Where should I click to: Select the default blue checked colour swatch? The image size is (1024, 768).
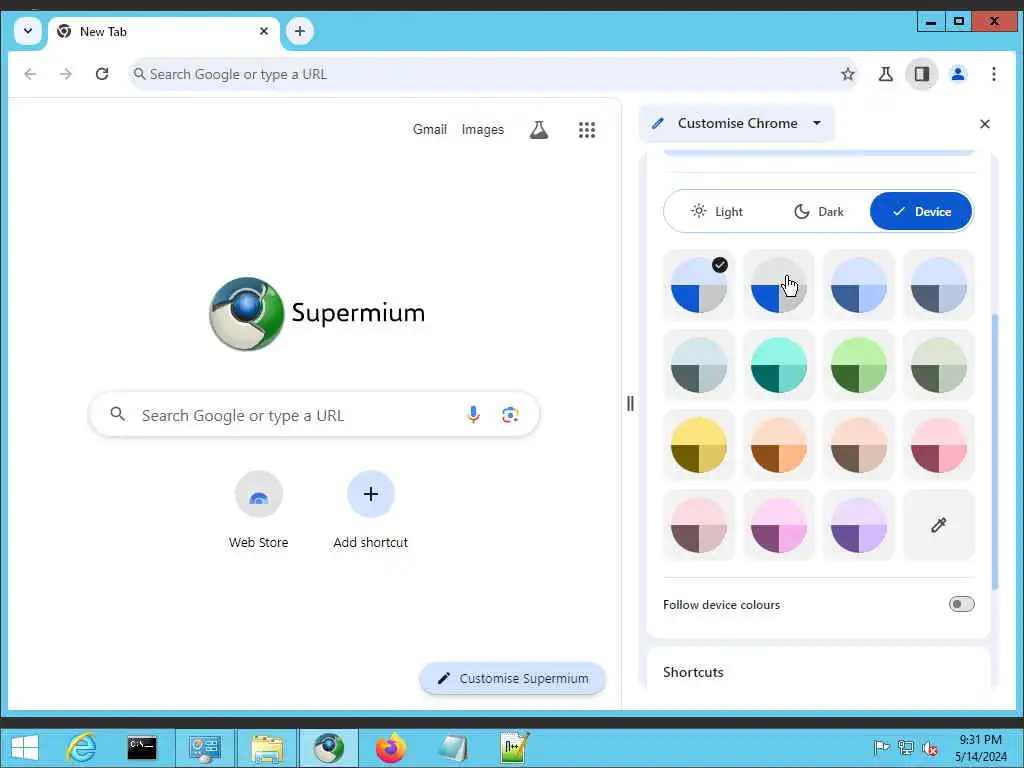tap(699, 285)
